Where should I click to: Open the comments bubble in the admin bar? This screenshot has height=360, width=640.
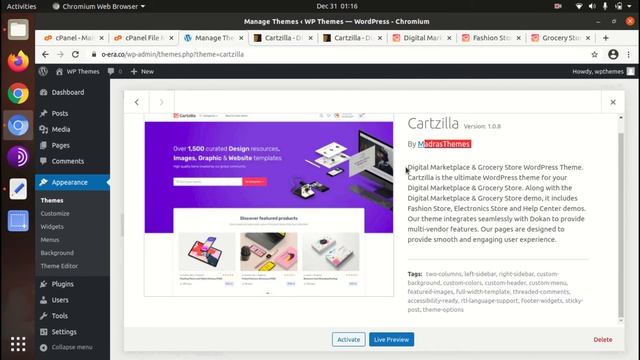[x=114, y=71]
